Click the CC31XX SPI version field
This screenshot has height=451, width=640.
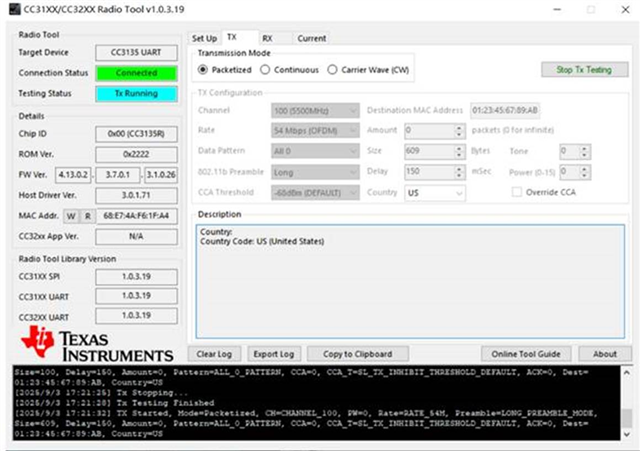click(x=136, y=276)
